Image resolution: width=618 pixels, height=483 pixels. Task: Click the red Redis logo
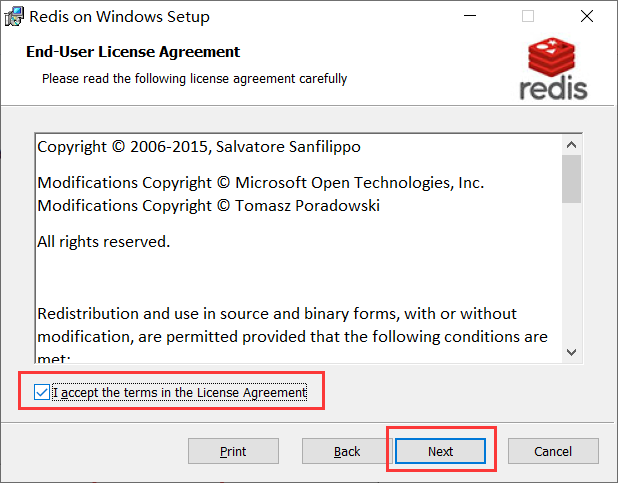554,68
